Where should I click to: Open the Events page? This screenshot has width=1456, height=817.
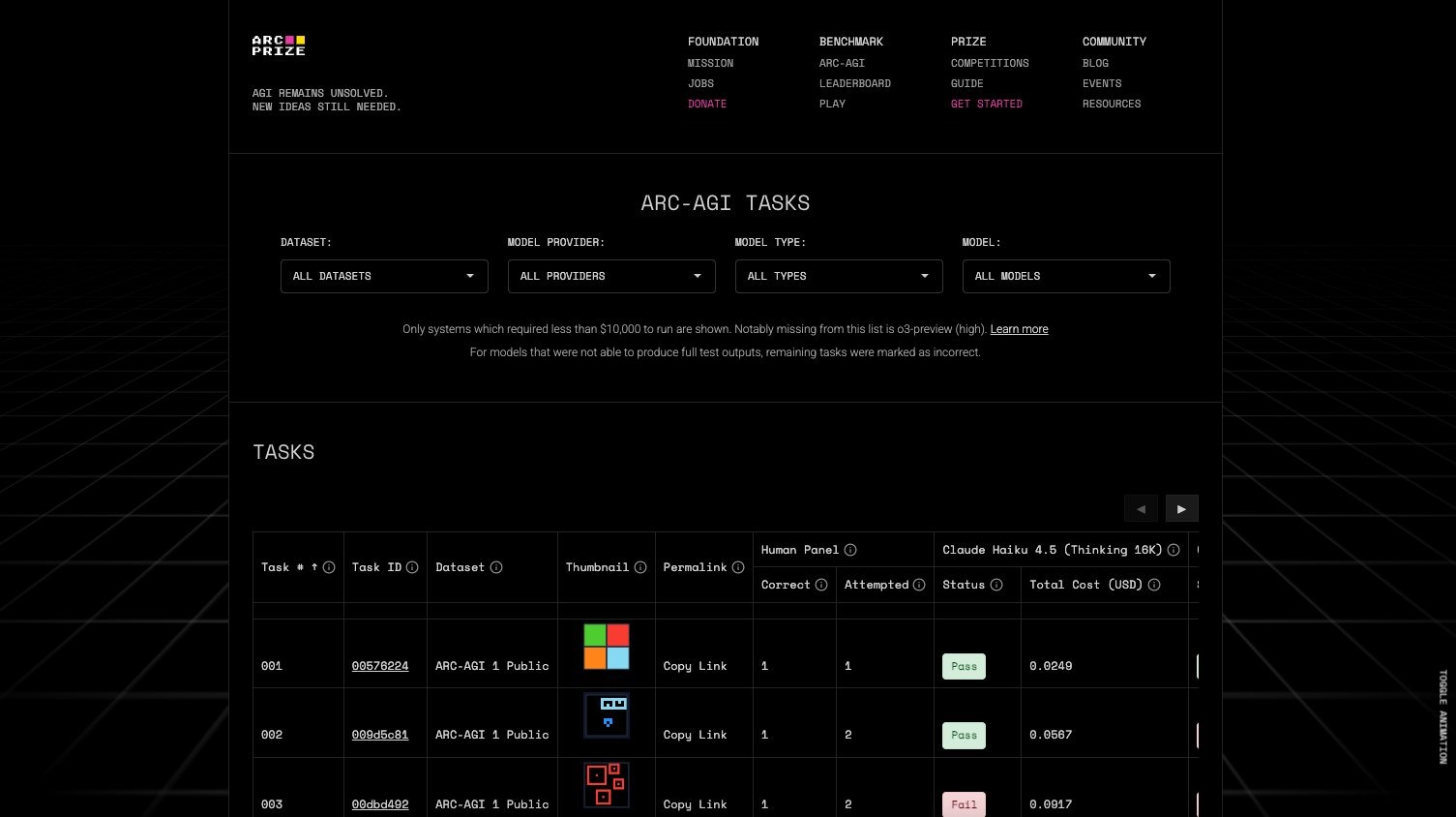pyautogui.click(x=1102, y=83)
